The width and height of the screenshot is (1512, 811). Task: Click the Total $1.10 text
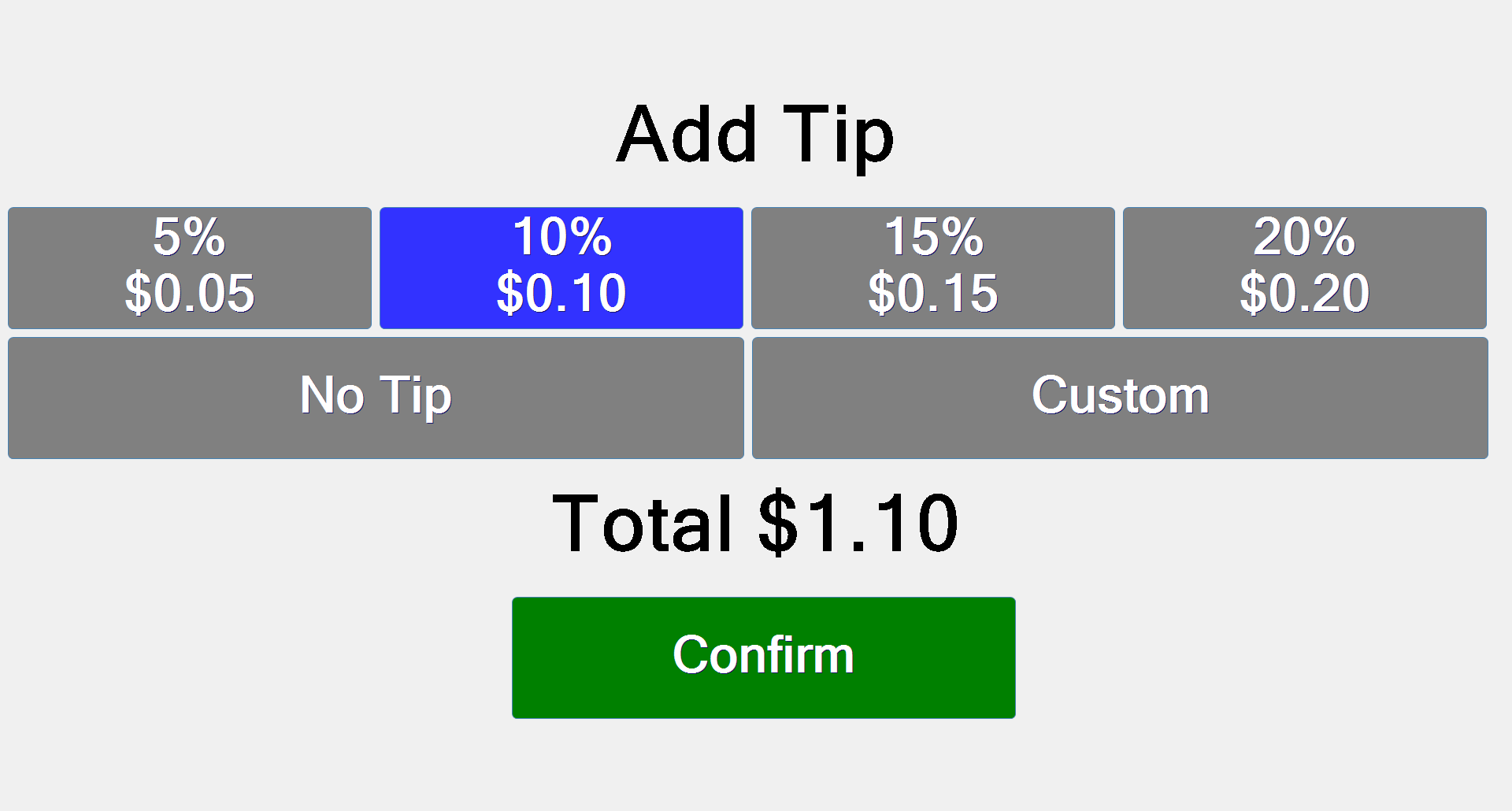[x=755, y=523]
